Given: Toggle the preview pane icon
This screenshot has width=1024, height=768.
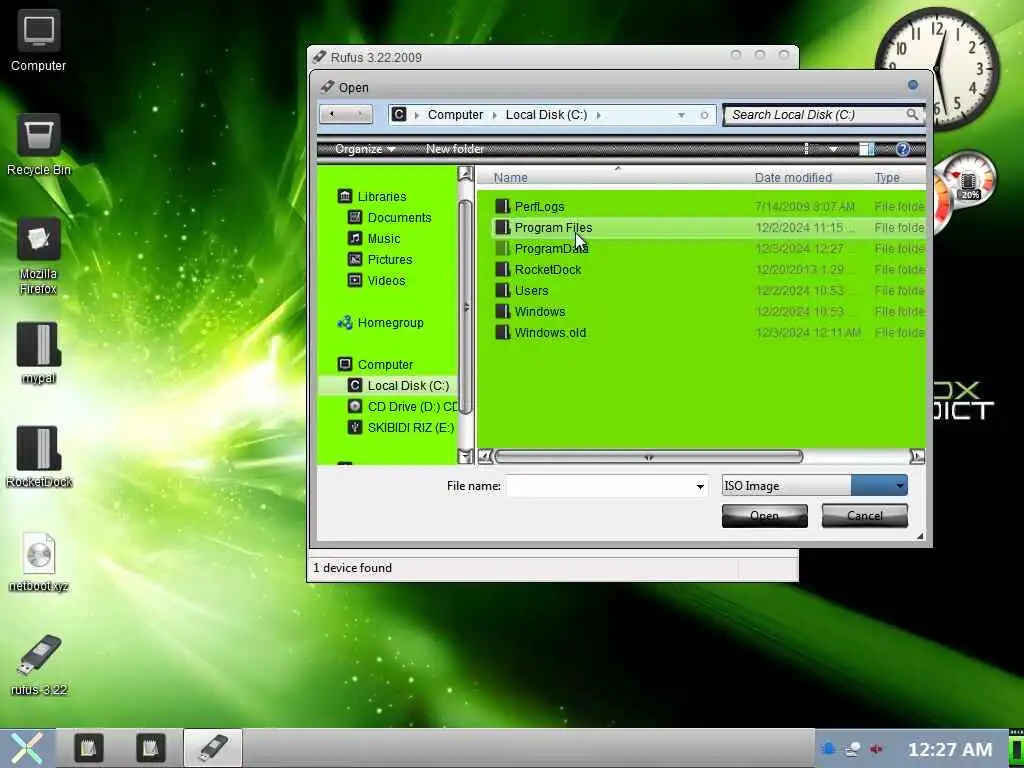Looking at the screenshot, I should (x=867, y=150).
